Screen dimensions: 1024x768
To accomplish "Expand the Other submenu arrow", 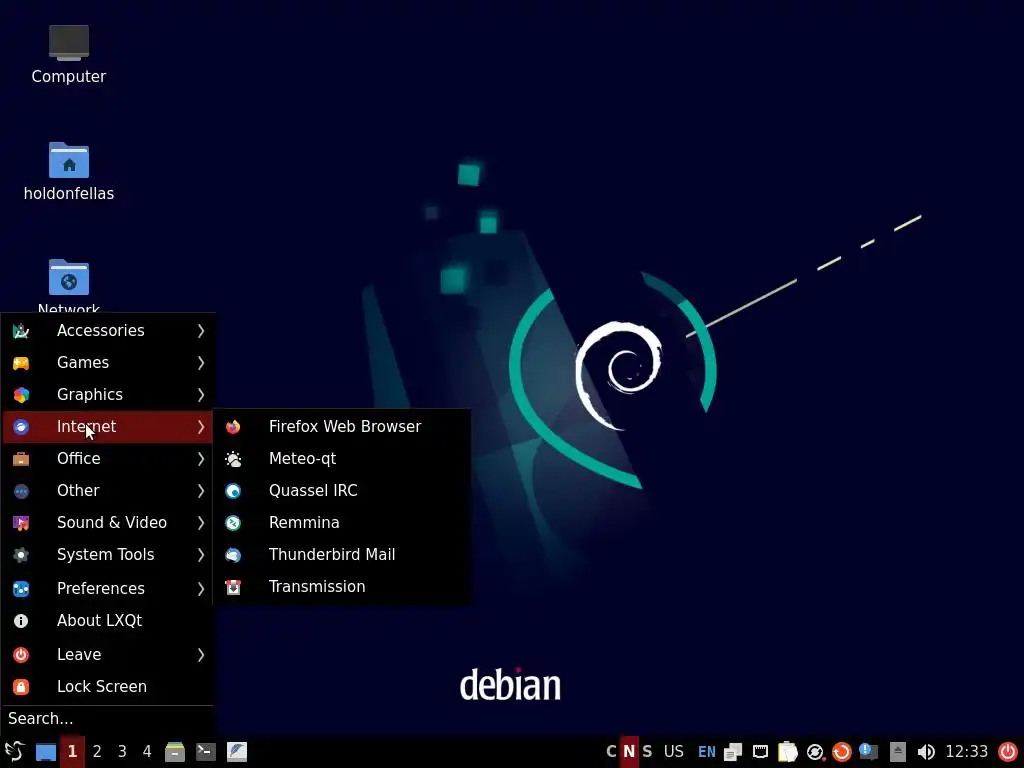I will [x=201, y=490].
